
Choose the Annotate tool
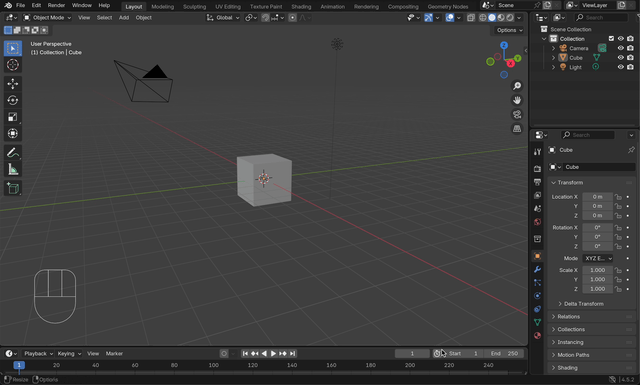[13, 153]
